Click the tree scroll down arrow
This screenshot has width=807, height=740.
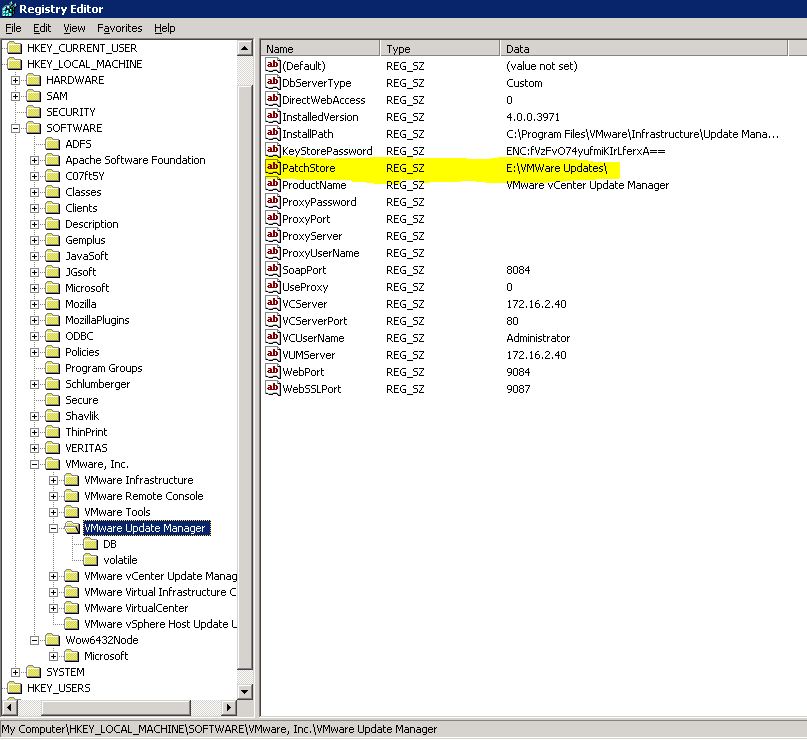(x=245, y=691)
